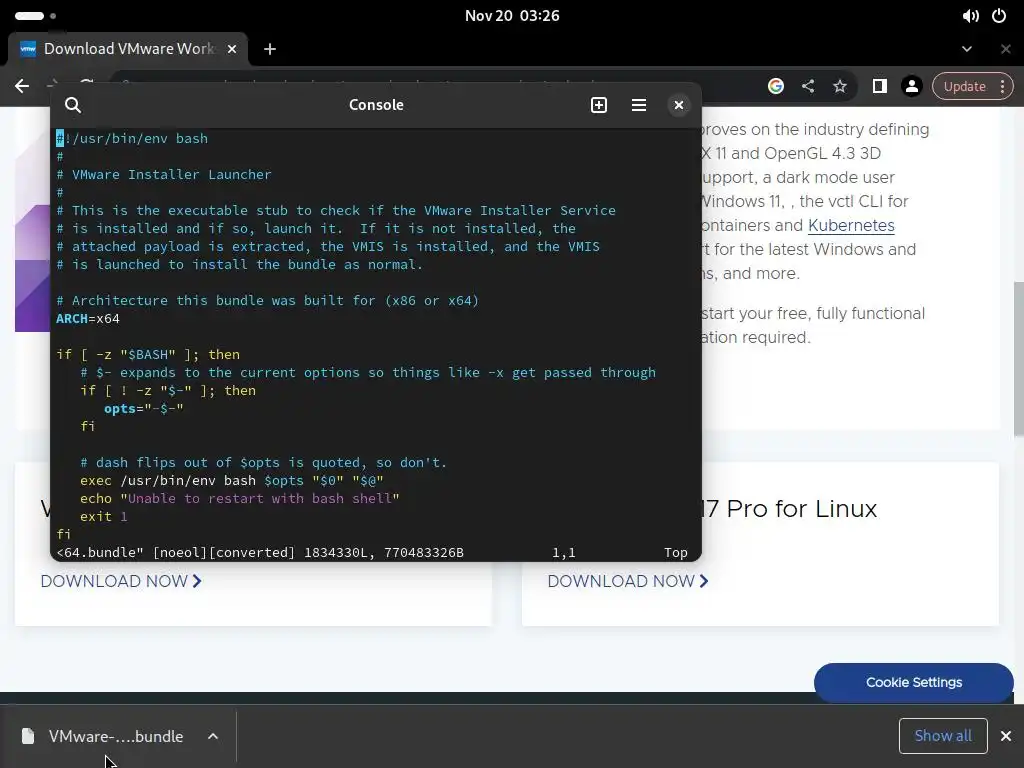The height and width of the screenshot is (768, 1024).
Task: Open the system power menu
Action: point(999,16)
